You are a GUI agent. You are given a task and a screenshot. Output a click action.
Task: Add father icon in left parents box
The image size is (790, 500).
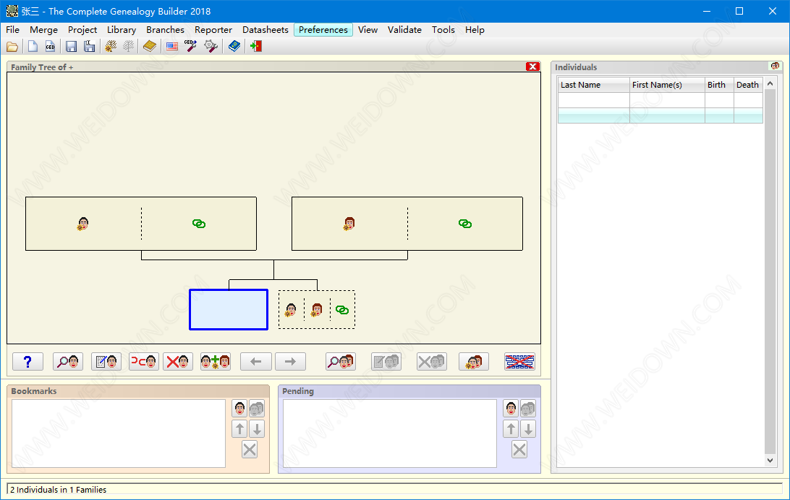pos(83,223)
